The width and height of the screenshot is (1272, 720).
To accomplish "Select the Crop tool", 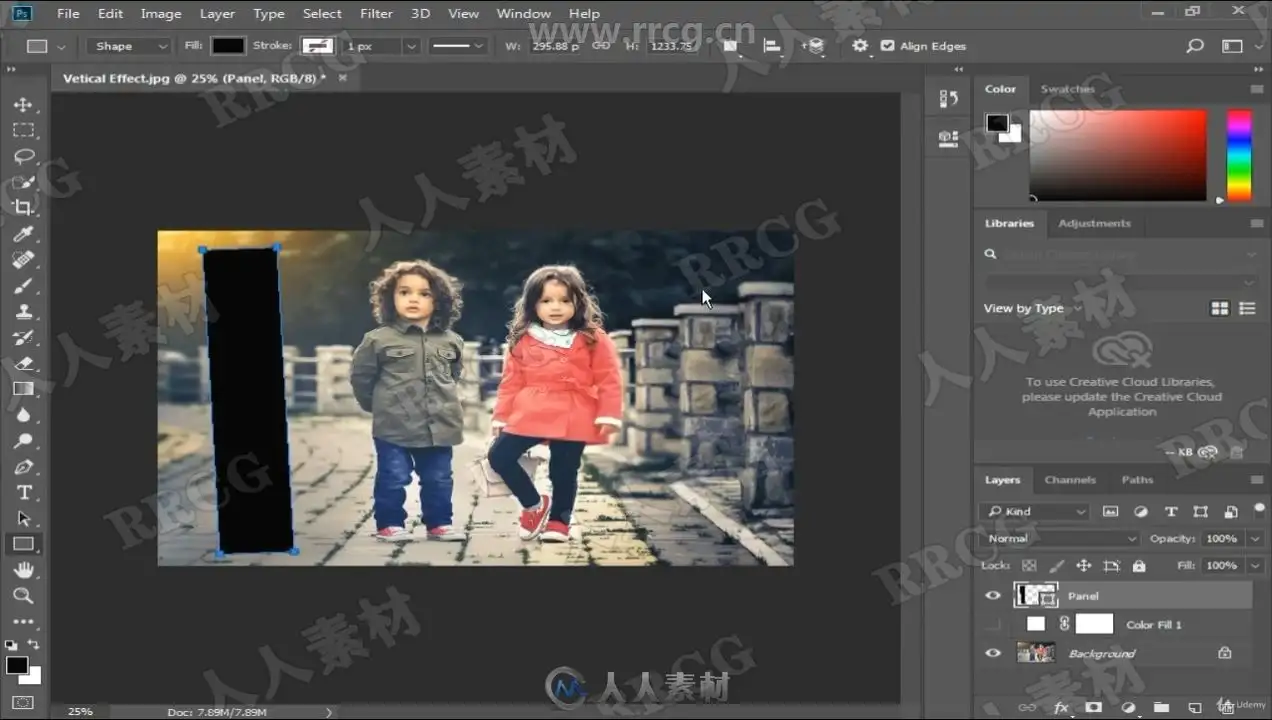I will point(23,208).
